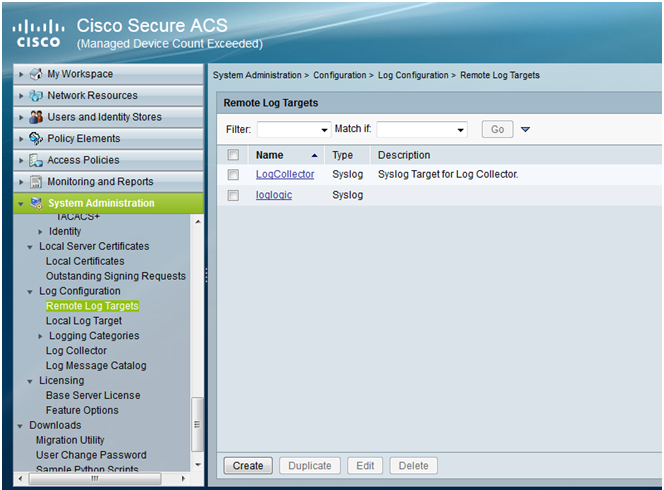664x490 pixels.
Task: Click the Users and Identity Stores icon
Action: pos(36,117)
